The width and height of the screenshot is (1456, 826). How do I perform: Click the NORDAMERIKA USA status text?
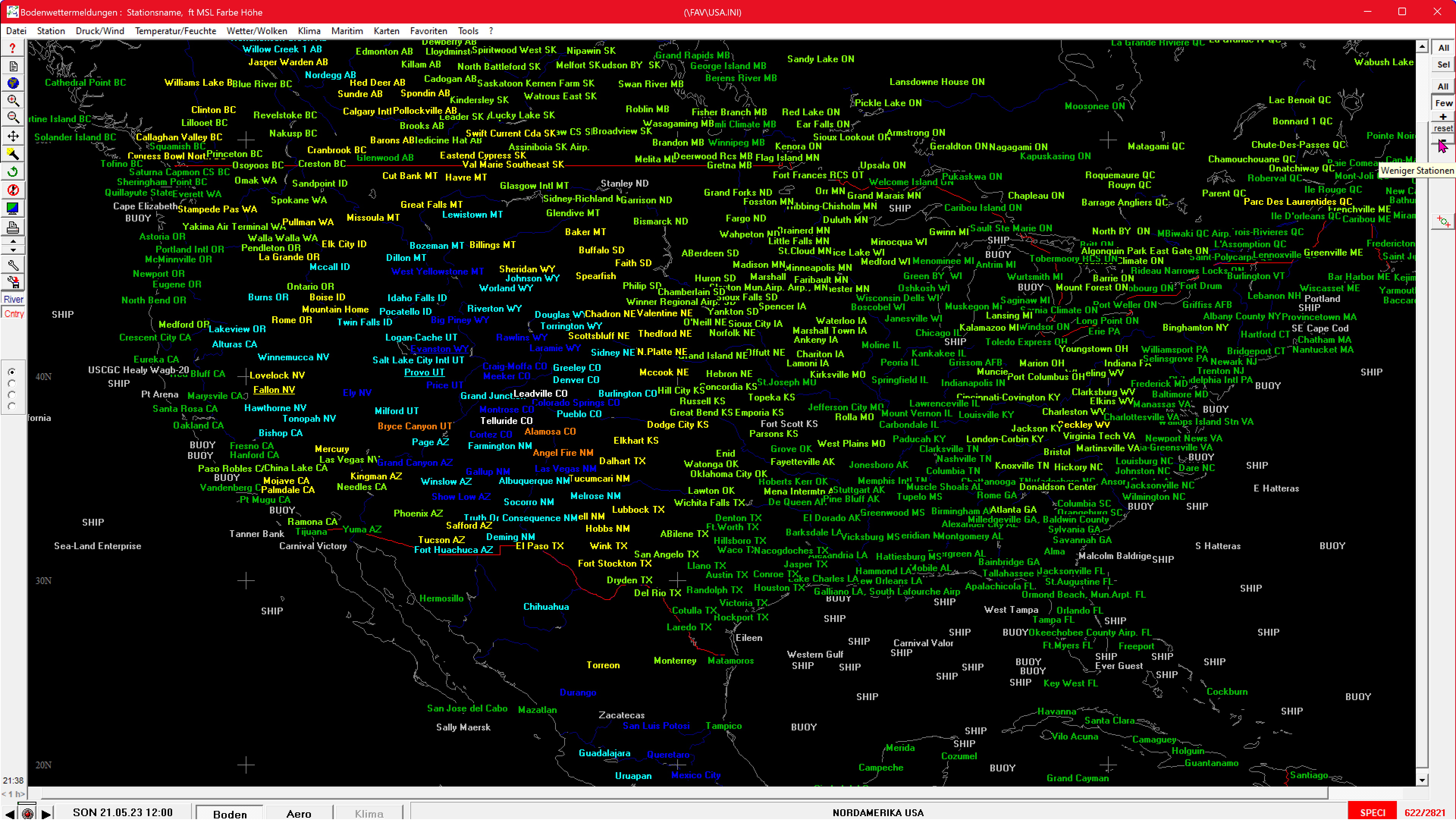click(x=878, y=813)
